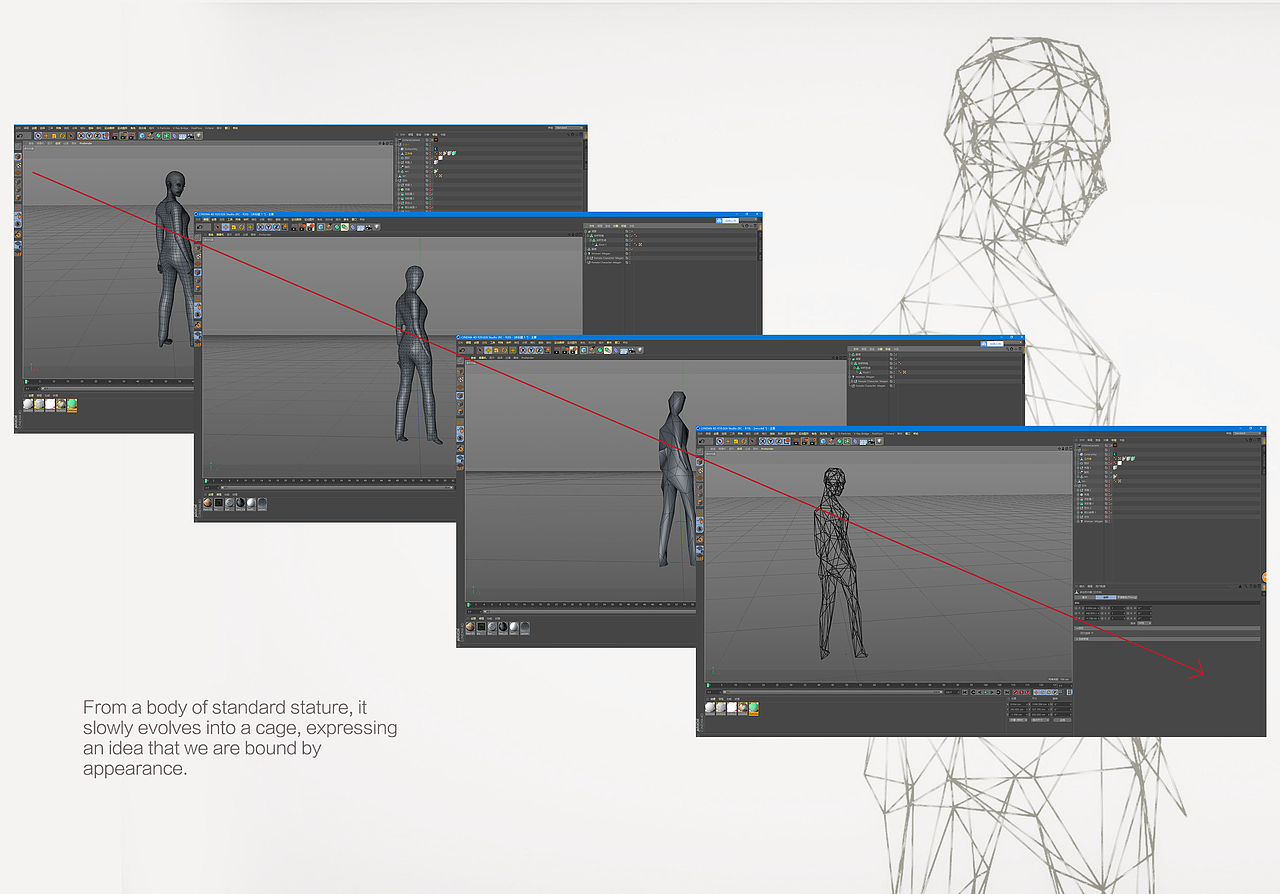1280x894 pixels.
Task: Click Record Active Objects red button in front window
Action: (1015, 692)
